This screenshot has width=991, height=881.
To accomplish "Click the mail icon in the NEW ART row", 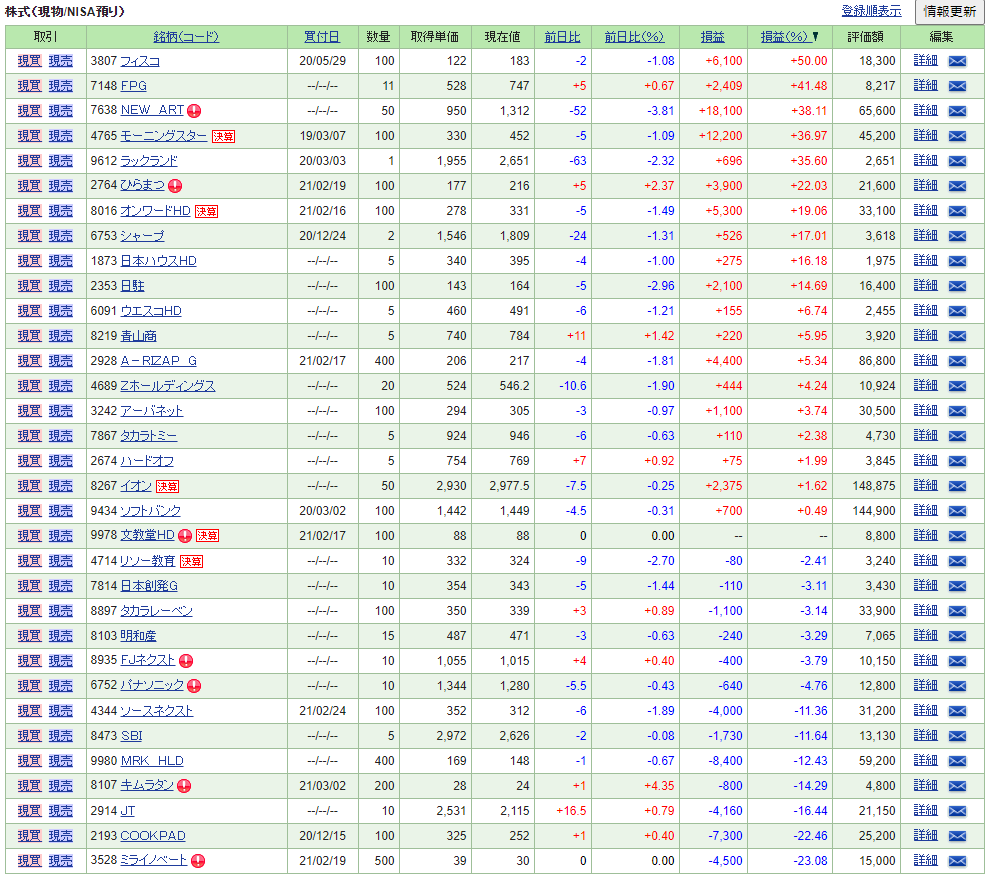I will [x=957, y=111].
